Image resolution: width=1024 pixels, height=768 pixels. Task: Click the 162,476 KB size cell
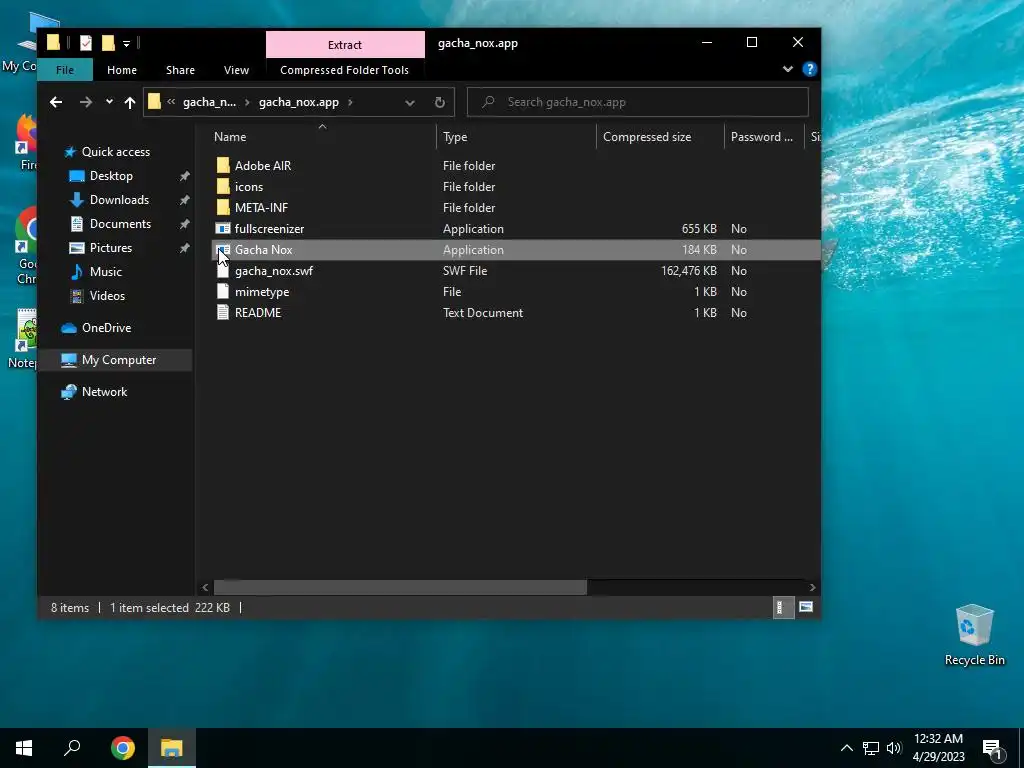click(688, 270)
